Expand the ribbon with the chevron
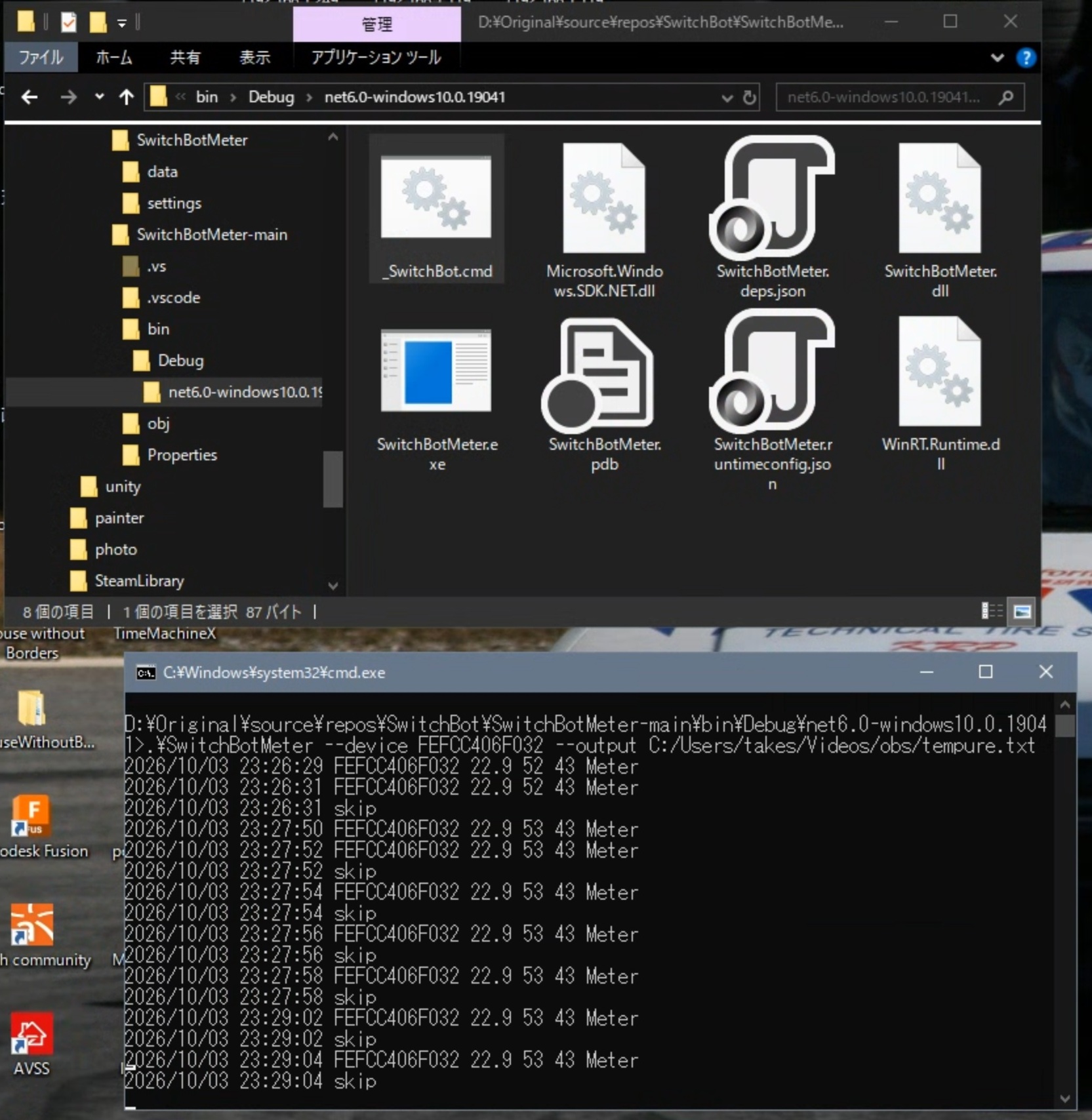The image size is (1092, 1120). click(997, 58)
